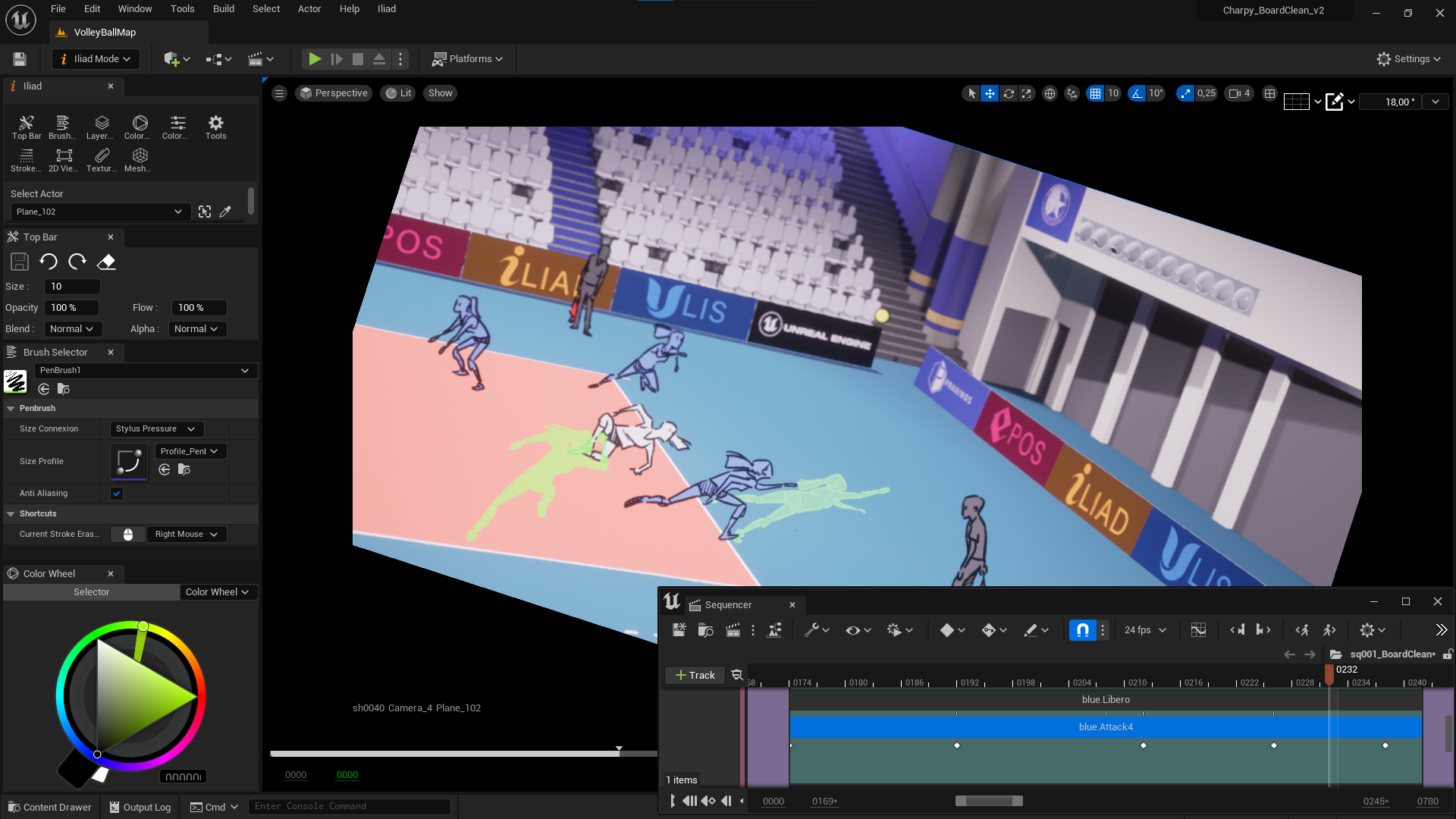This screenshot has height=819, width=1456.
Task: Open Iliad Mode dropdown
Action: point(95,59)
